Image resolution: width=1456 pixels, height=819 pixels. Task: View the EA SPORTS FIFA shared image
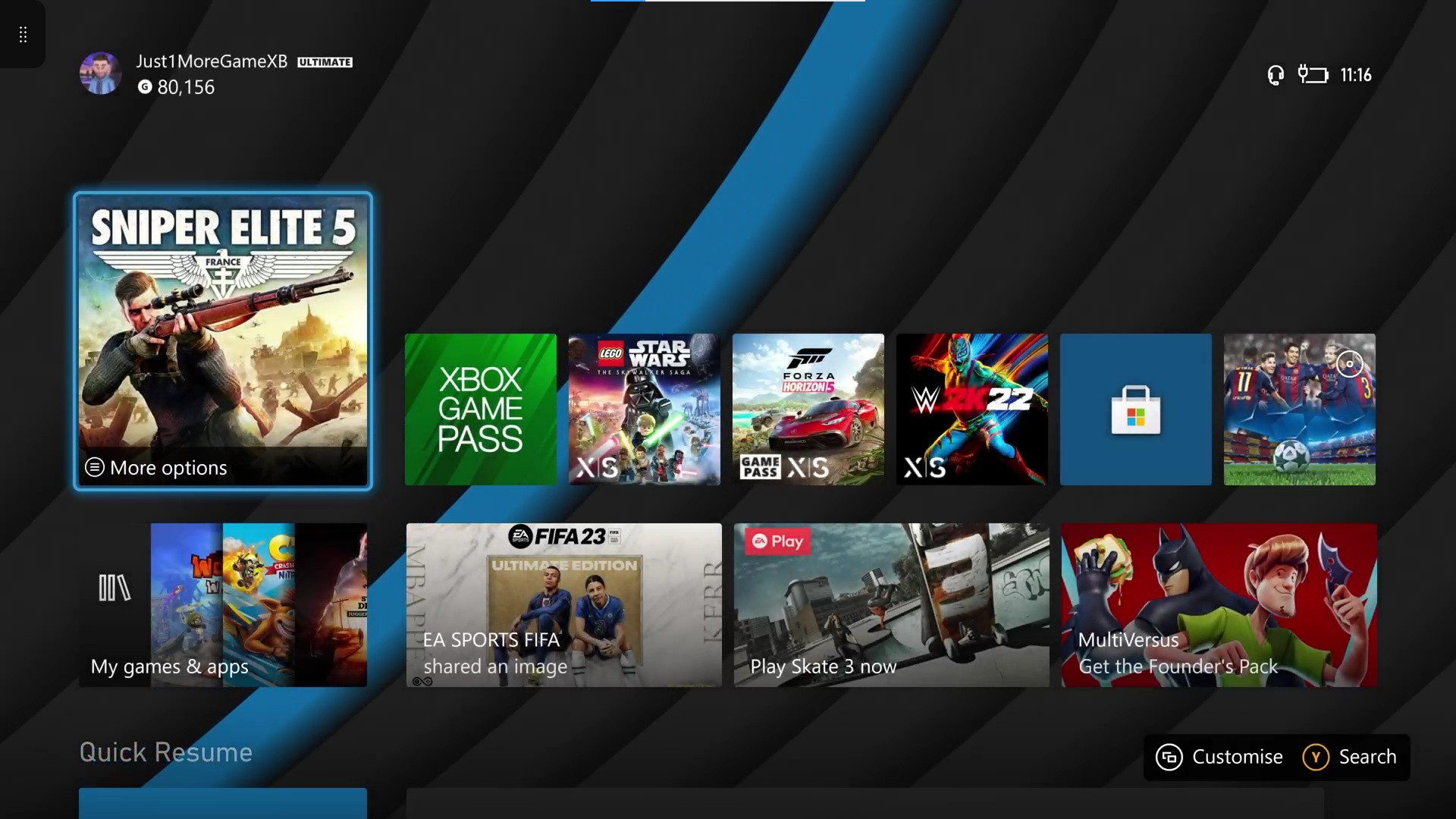[x=563, y=604]
